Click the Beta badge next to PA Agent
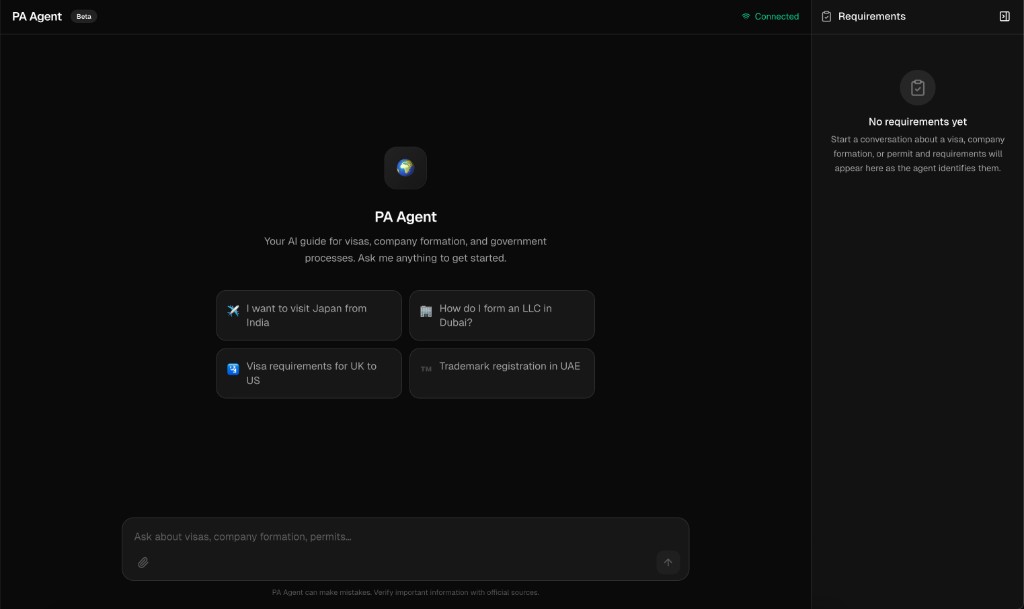The image size is (1024, 609). coord(83,16)
